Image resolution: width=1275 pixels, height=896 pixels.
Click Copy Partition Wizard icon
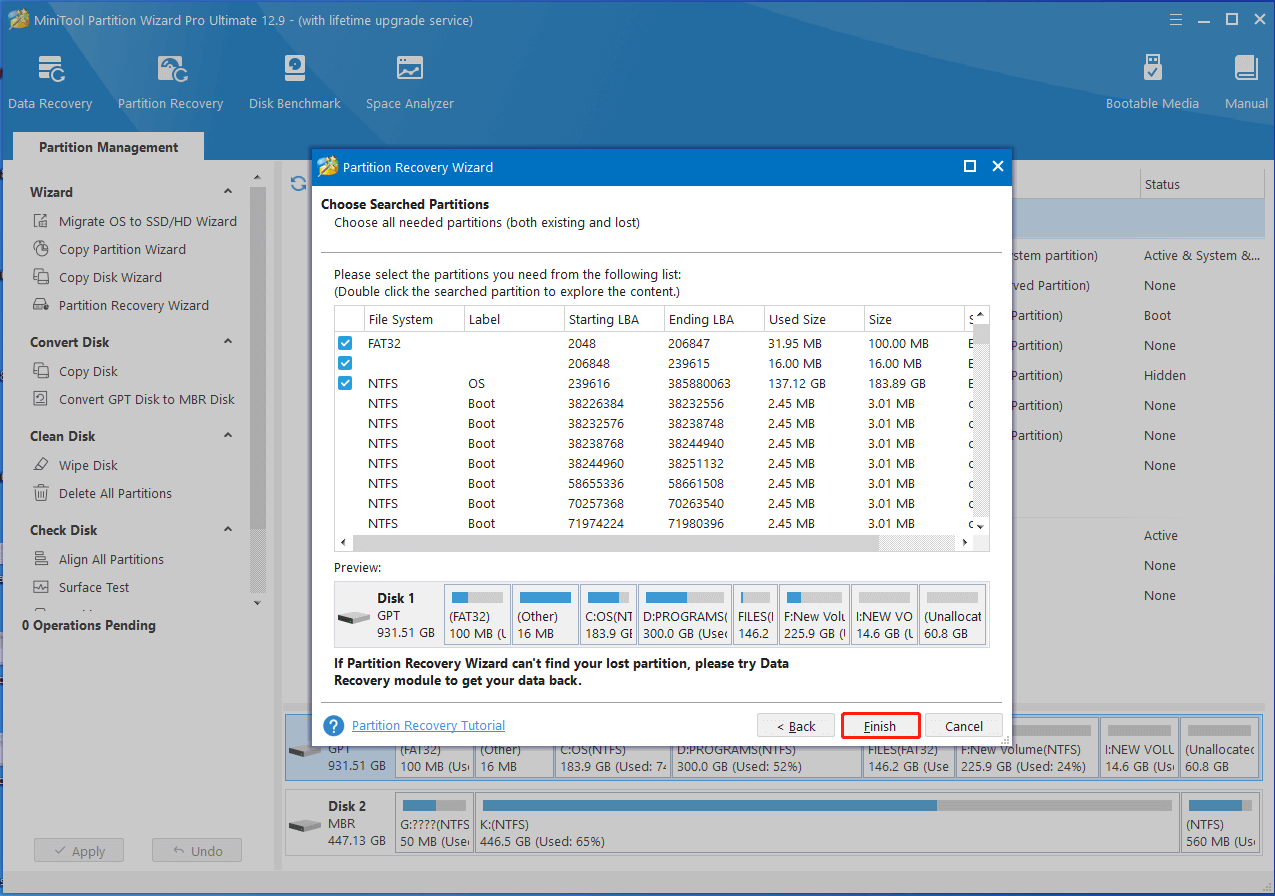click(41, 249)
